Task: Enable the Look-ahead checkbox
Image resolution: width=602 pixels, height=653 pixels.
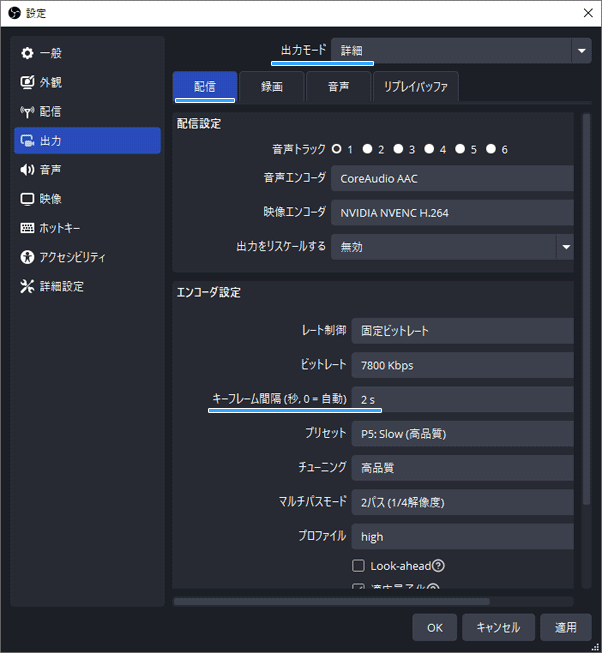Action: click(358, 566)
